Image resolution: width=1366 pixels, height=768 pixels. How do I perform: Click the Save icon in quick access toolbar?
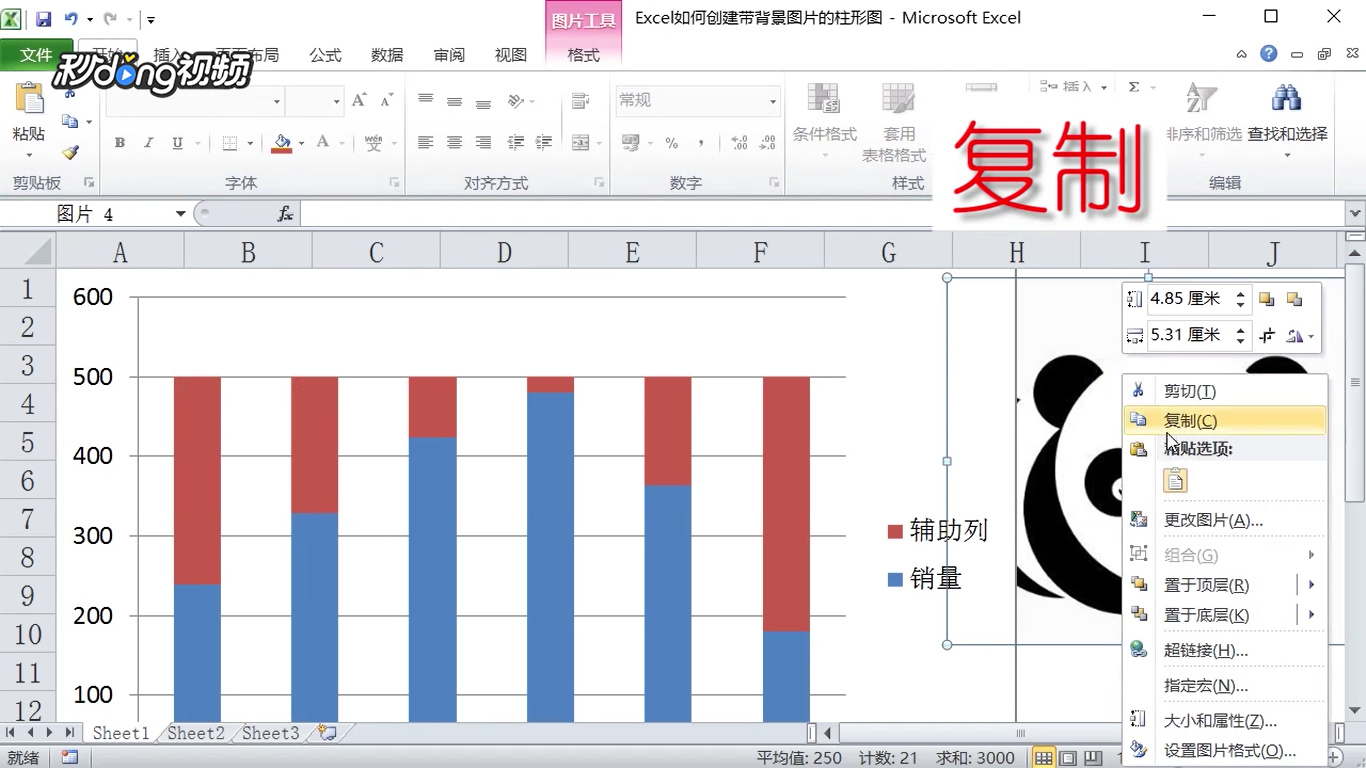pyautogui.click(x=43, y=19)
